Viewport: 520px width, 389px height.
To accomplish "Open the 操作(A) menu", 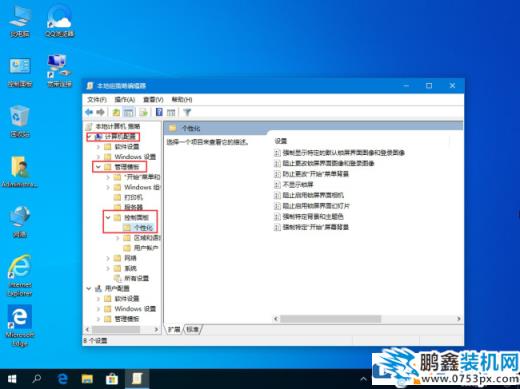I will pyautogui.click(x=125, y=99).
